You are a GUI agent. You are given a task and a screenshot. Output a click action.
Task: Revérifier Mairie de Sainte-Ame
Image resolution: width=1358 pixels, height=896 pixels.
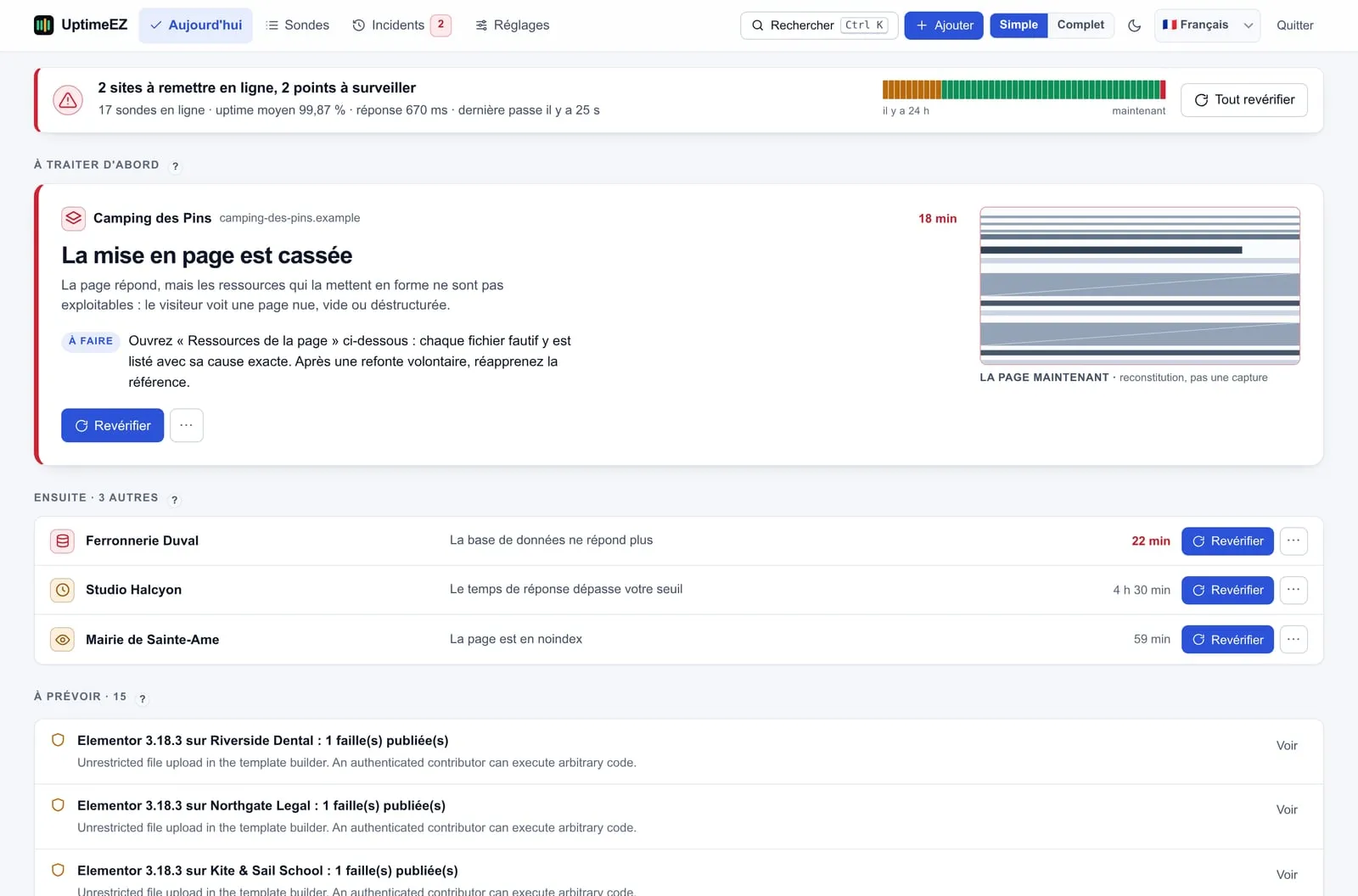(1227, 640)
